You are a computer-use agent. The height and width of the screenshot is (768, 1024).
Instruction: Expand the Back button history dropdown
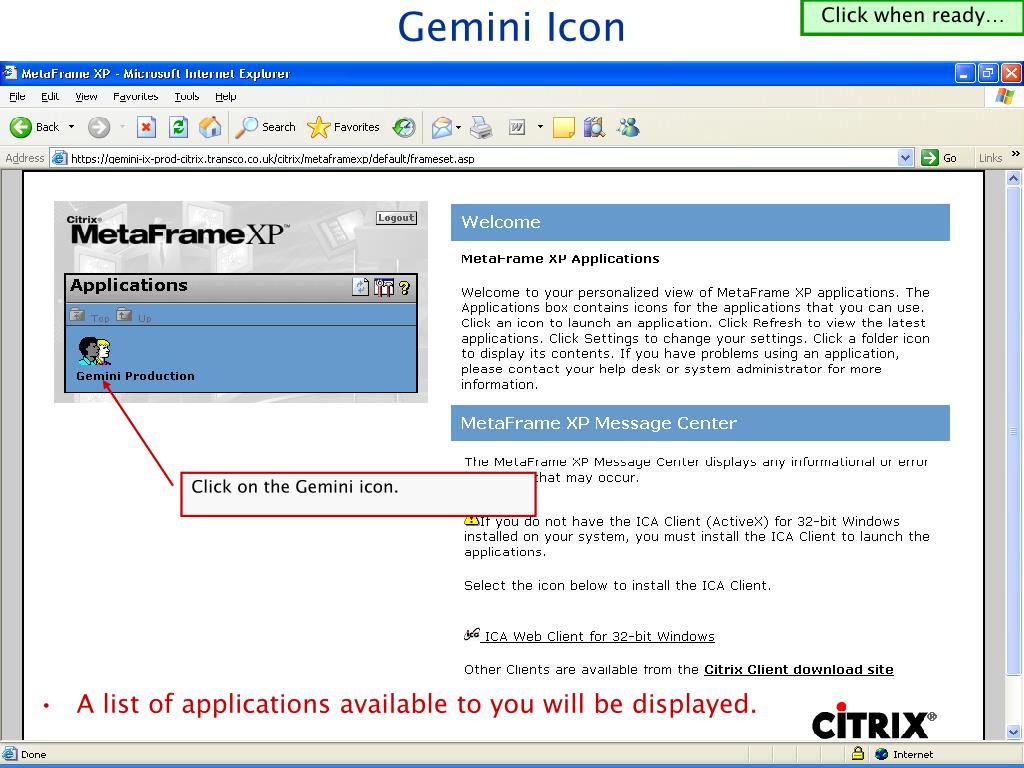71,127
